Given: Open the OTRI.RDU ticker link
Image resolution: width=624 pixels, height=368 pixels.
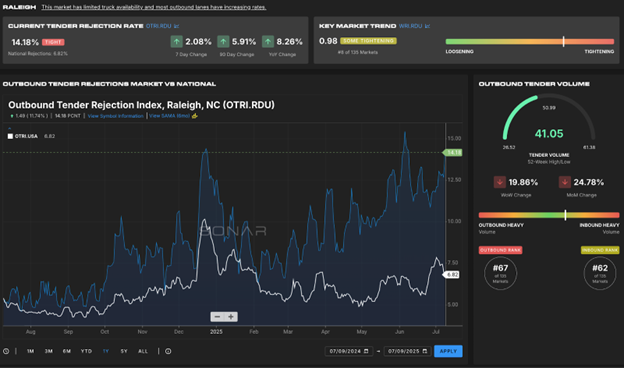Looking at the screenshot, I should point(158,26).
